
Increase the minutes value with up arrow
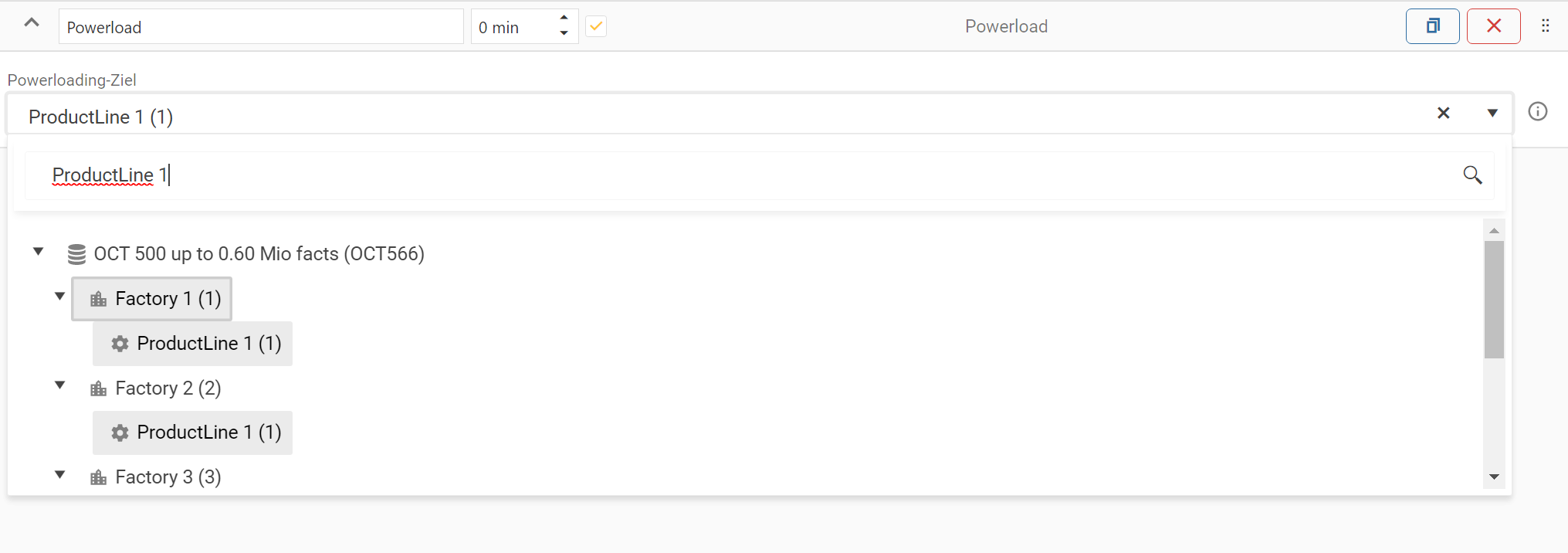pyautogui.click(x=564, y=17)
